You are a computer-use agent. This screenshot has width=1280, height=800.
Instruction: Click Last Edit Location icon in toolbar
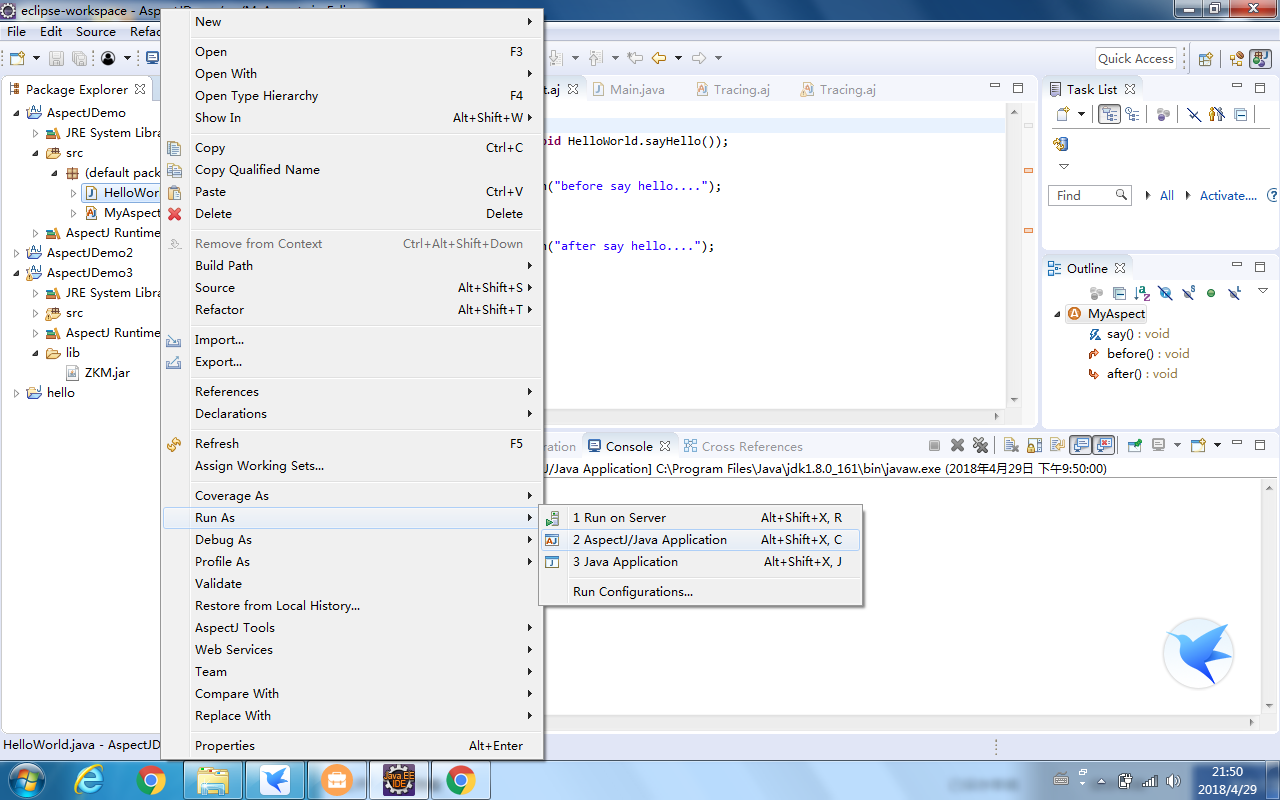point(634,58)
